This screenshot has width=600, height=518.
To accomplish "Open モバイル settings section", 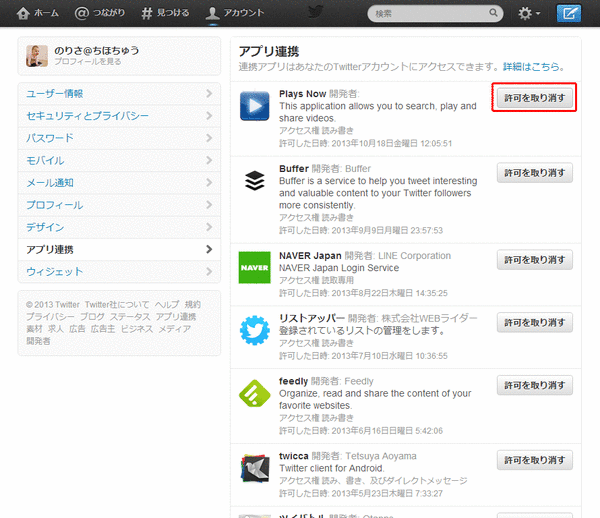I will pyautogui.click(x=119, y=160).
